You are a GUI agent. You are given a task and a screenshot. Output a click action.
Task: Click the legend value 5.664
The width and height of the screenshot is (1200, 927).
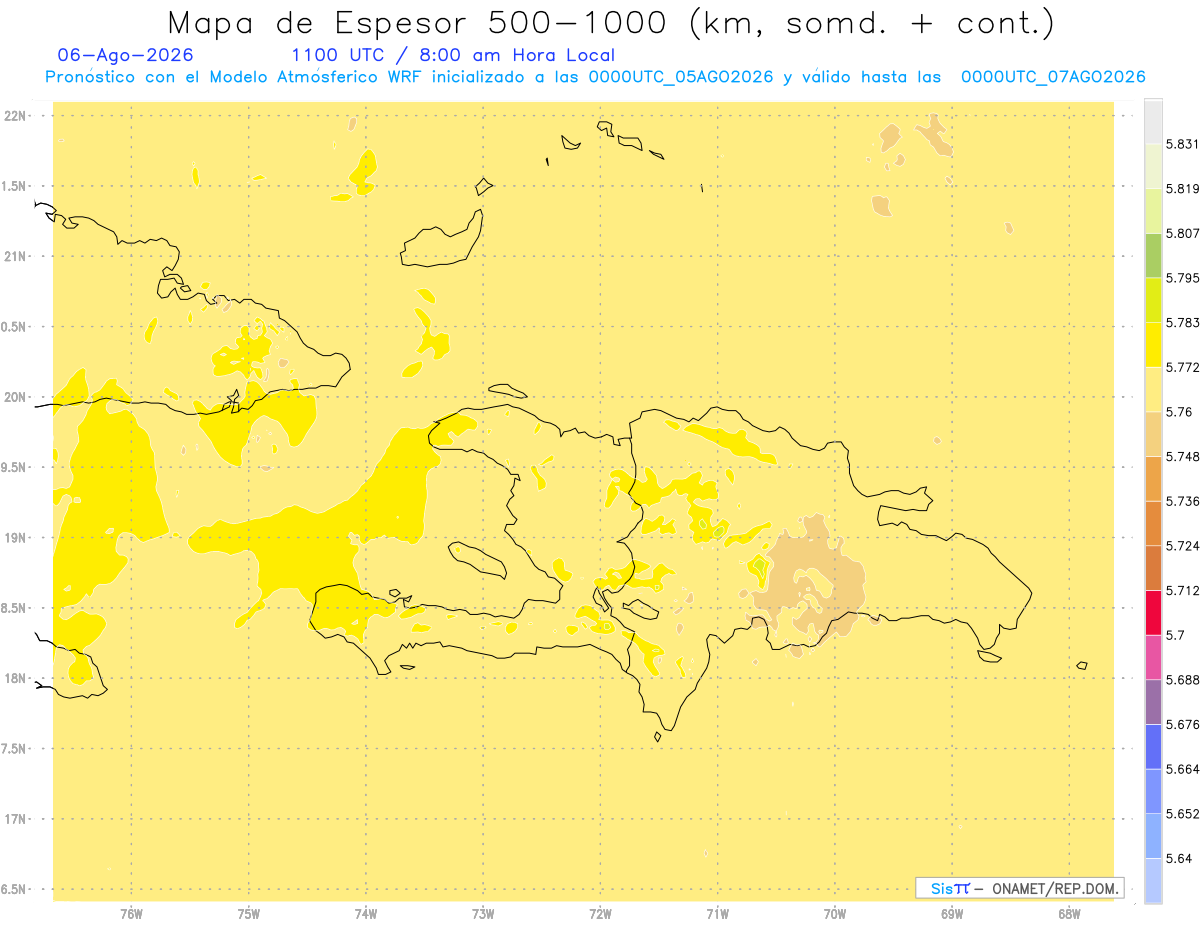1183,769
